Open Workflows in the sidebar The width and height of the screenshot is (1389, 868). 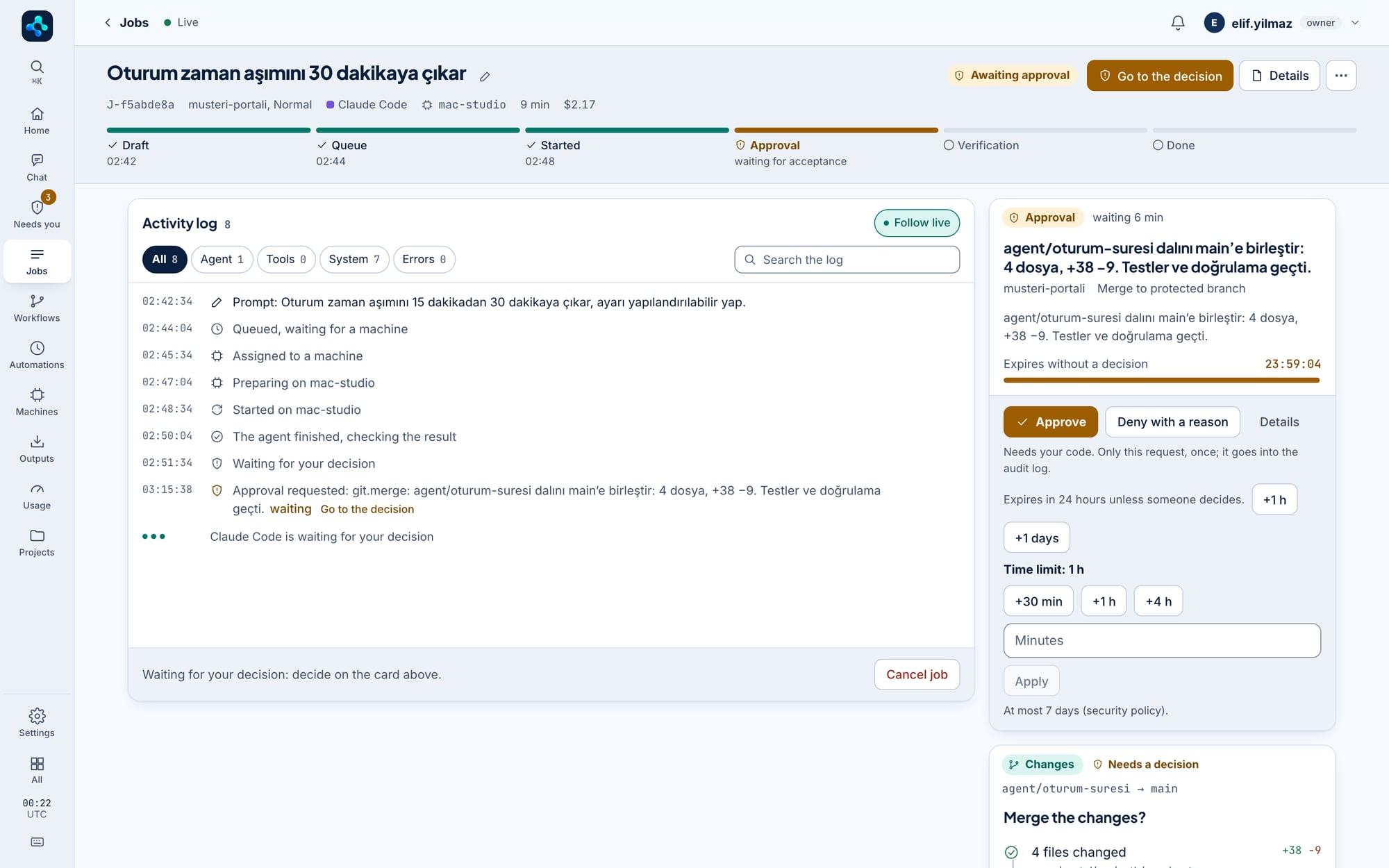pos(37,308)
